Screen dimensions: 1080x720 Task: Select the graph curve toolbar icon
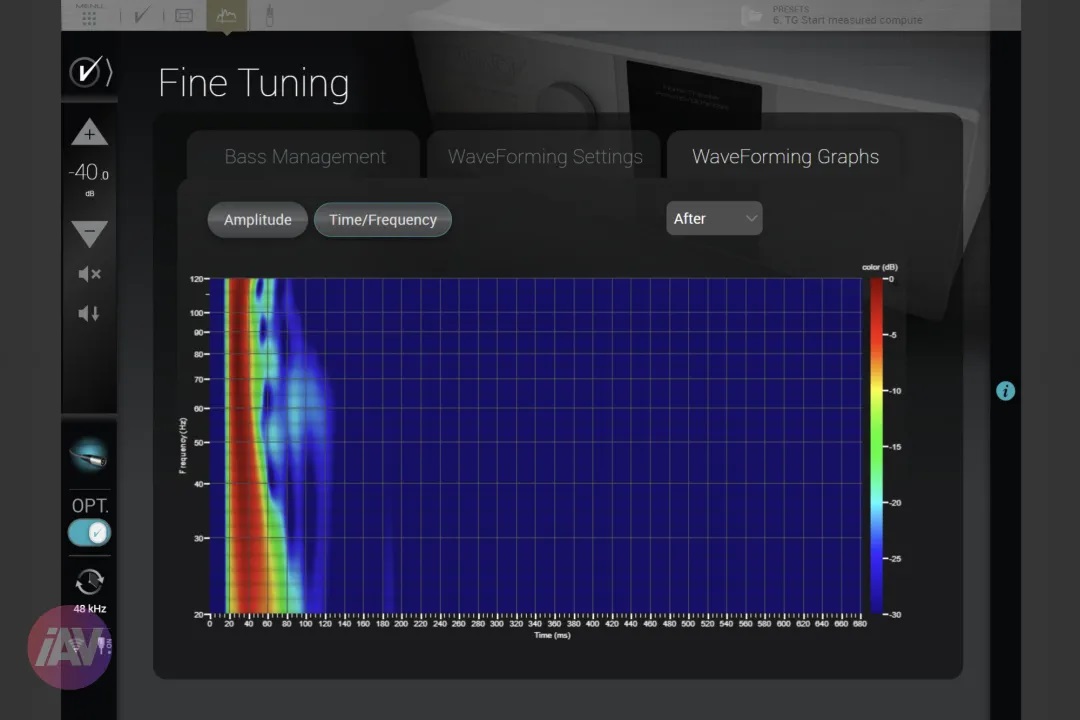(x=226, y=15)
